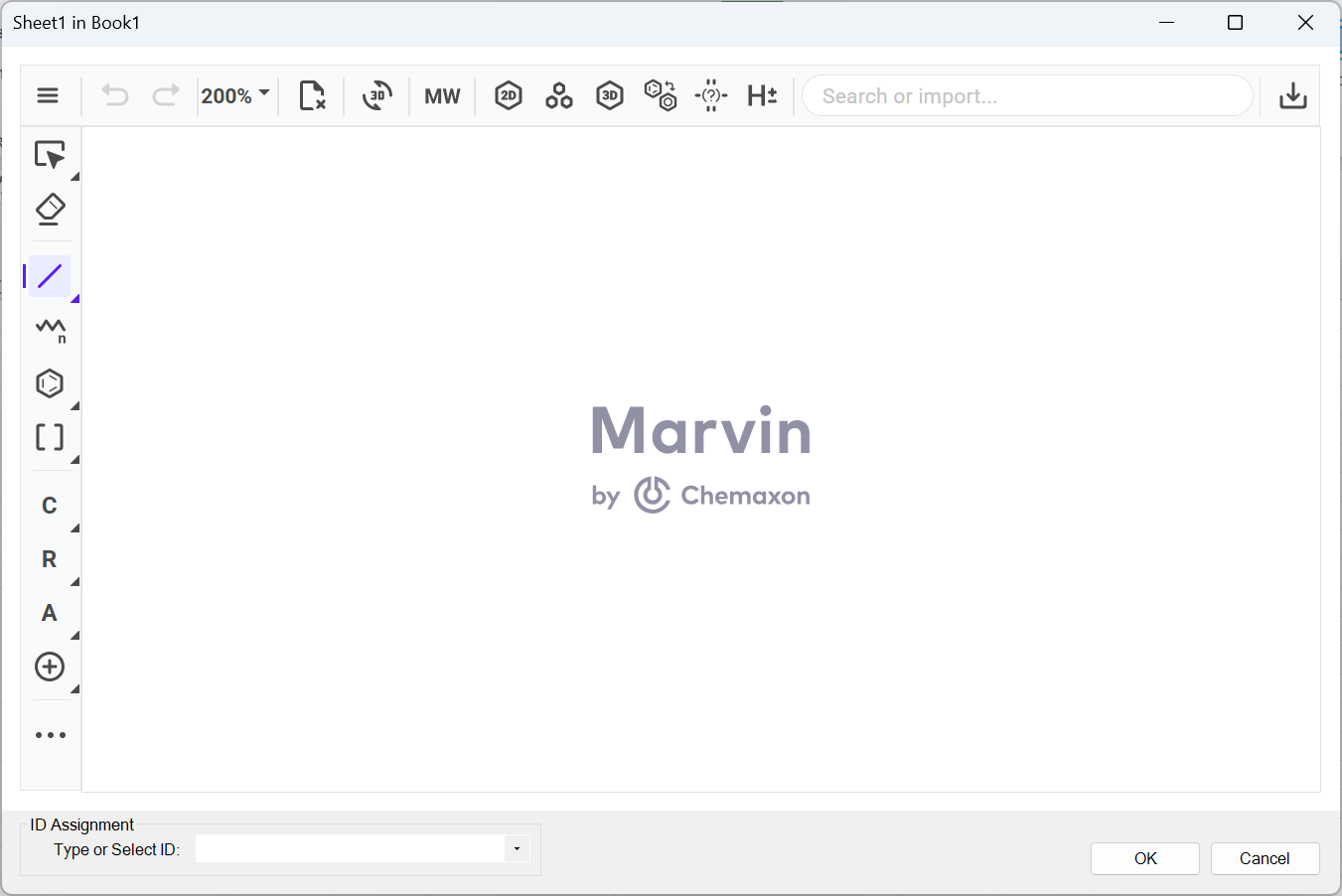Choose the selection tool
The width and height of the screenshot is (1342, 896).
(50, 155)
